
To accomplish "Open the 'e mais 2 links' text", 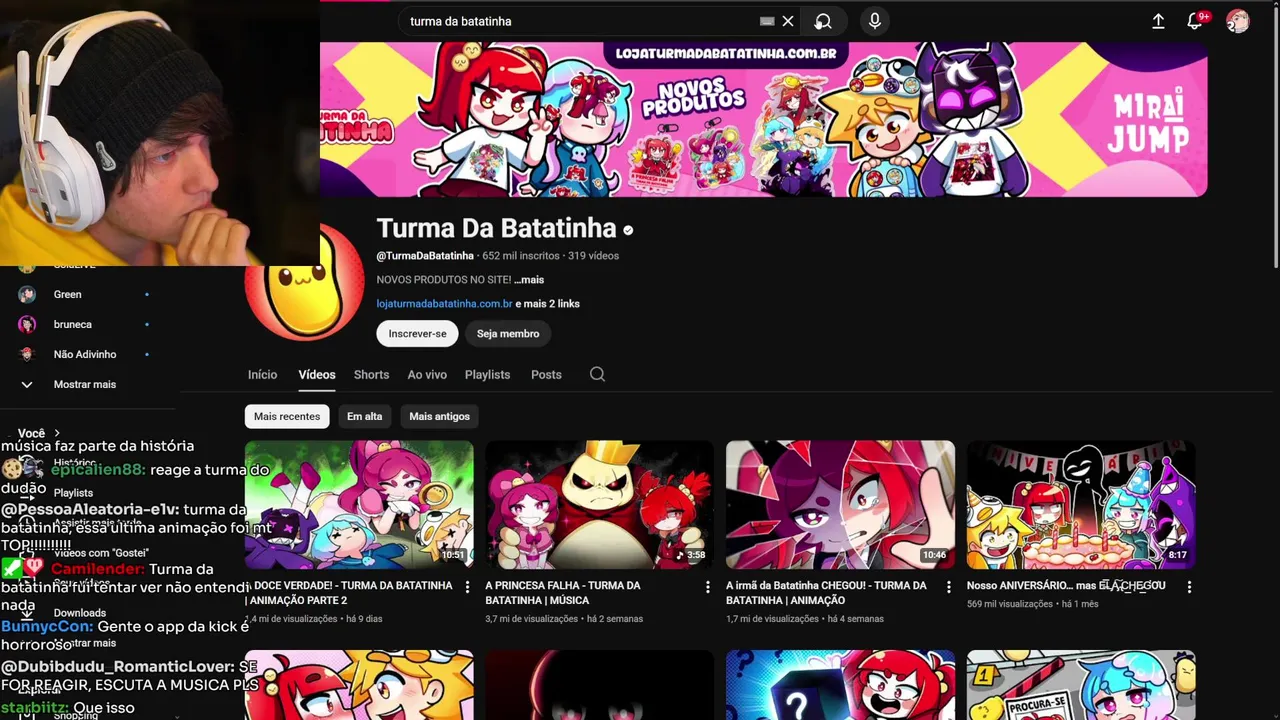I will (x=547, y=304).
